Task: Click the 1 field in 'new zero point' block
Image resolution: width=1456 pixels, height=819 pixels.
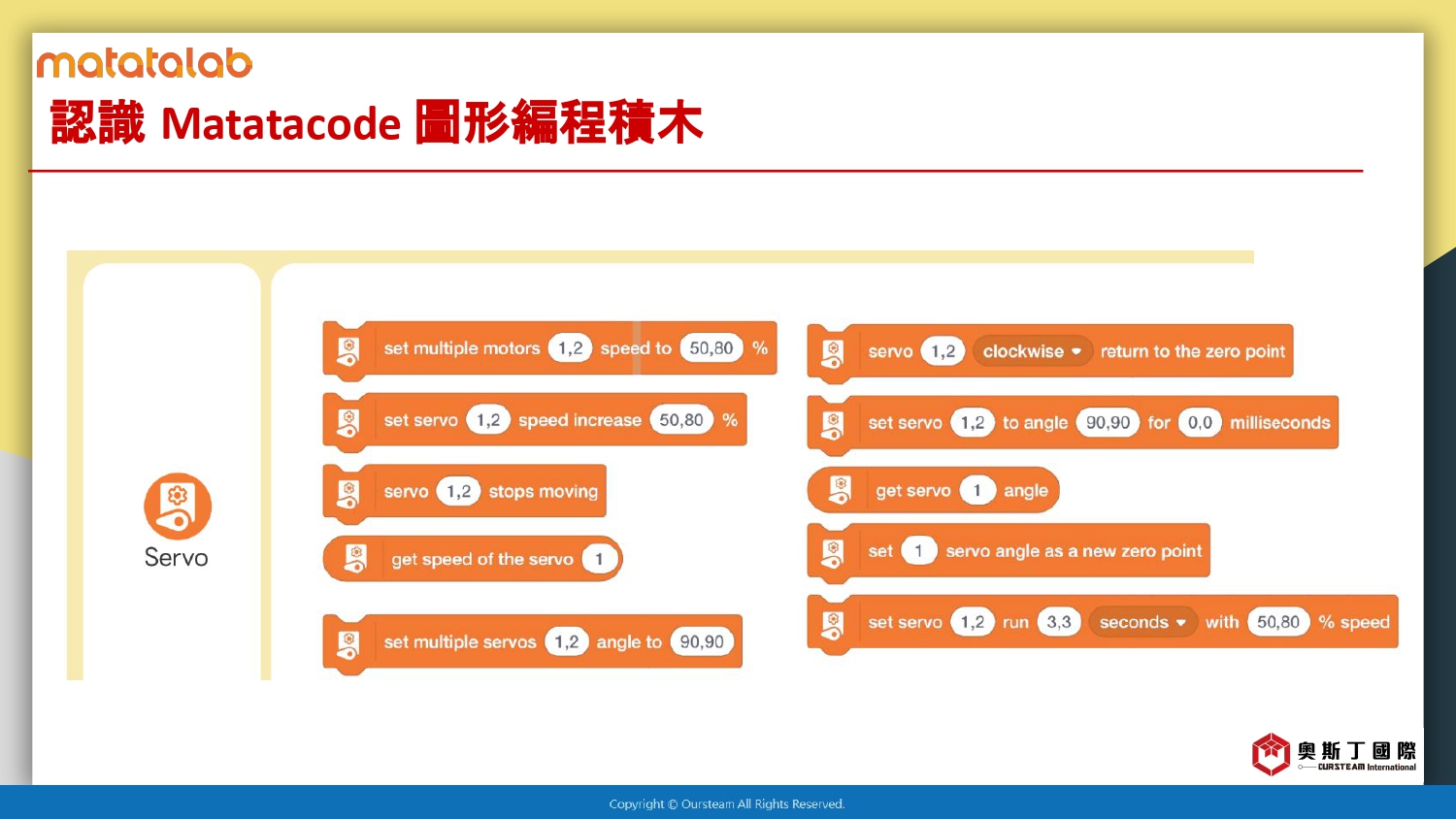Action: pos(918,551)
